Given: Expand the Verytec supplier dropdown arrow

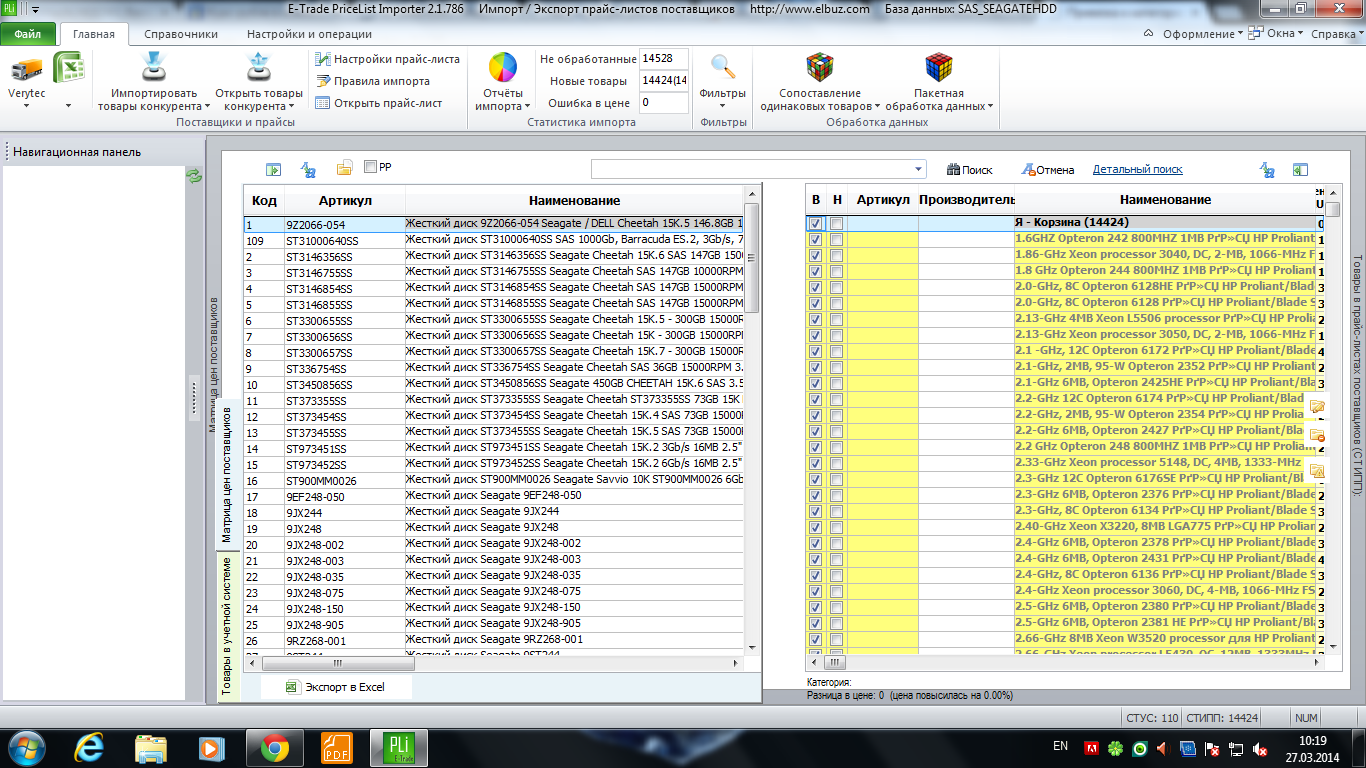Looking at the screenshot, I should 26,105.
